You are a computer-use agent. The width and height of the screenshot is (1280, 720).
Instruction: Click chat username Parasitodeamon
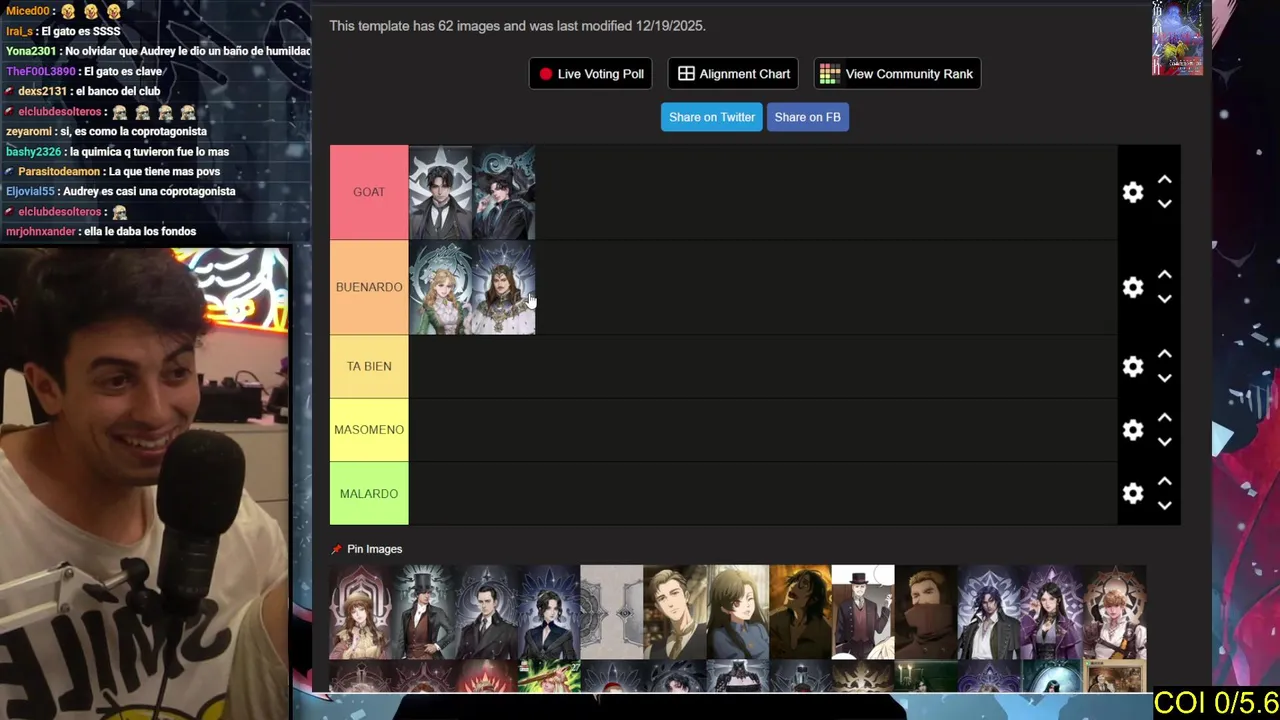pos(59,171)
